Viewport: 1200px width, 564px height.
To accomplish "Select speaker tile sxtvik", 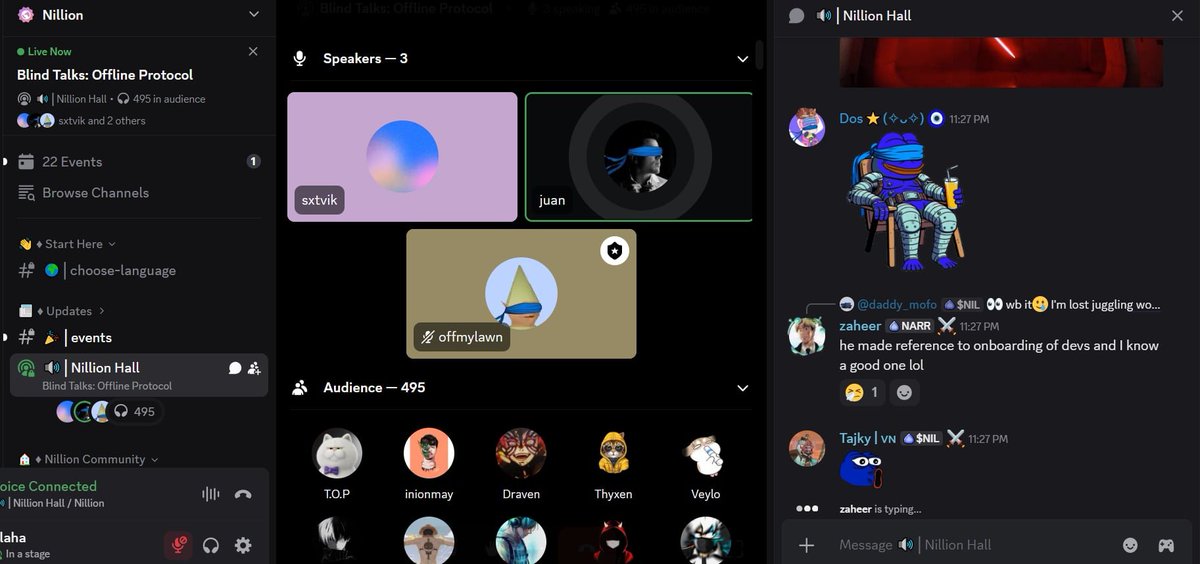I will tap(402, 157).
